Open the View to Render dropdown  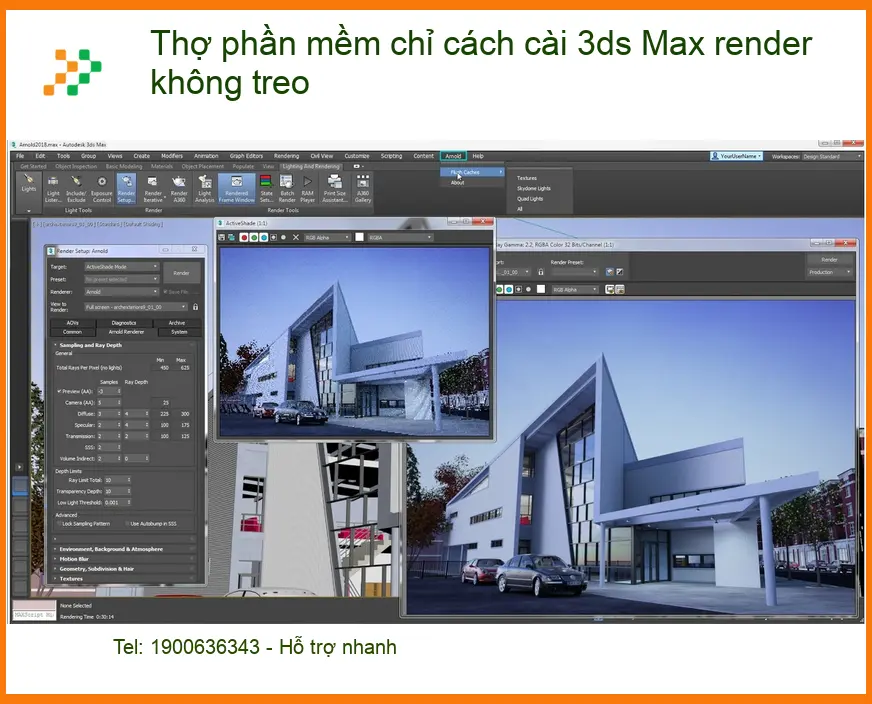tap(136, 307)
